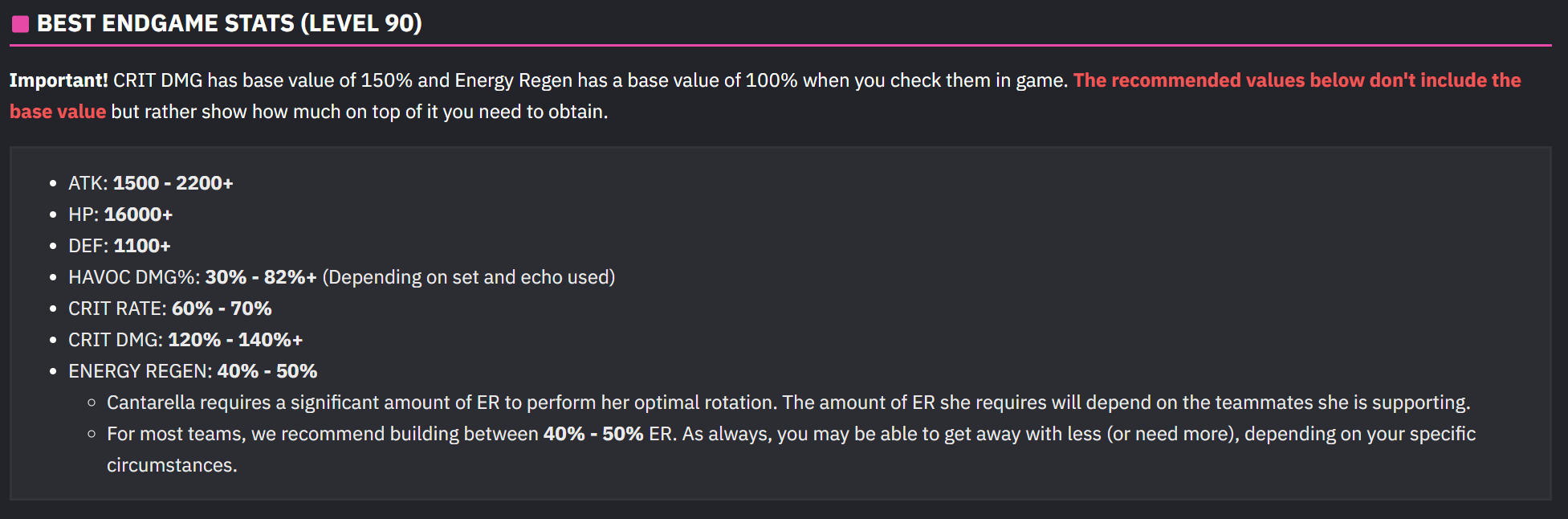Screen dimensions: 1568x519
Task: Click the pink square heading icon
Action: pos(20,24)
